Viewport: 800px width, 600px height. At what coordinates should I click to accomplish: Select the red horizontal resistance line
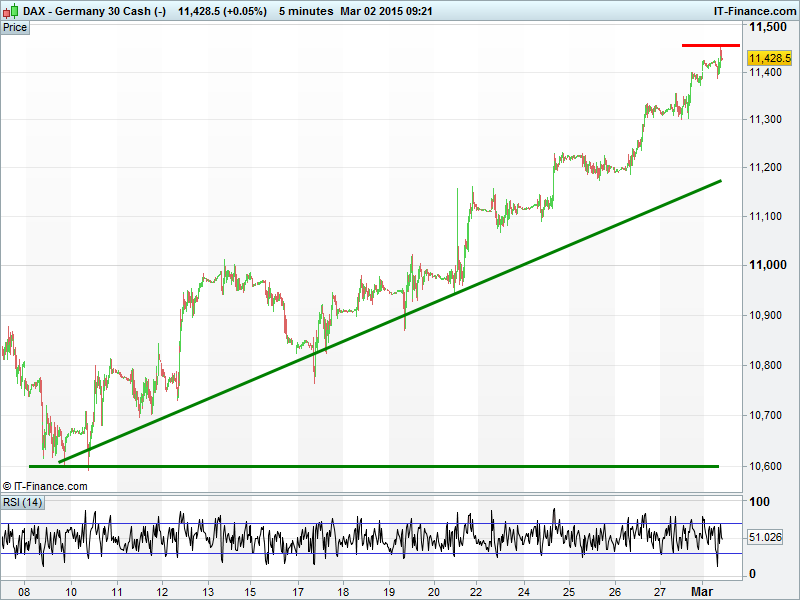click(x=710, y=45)
